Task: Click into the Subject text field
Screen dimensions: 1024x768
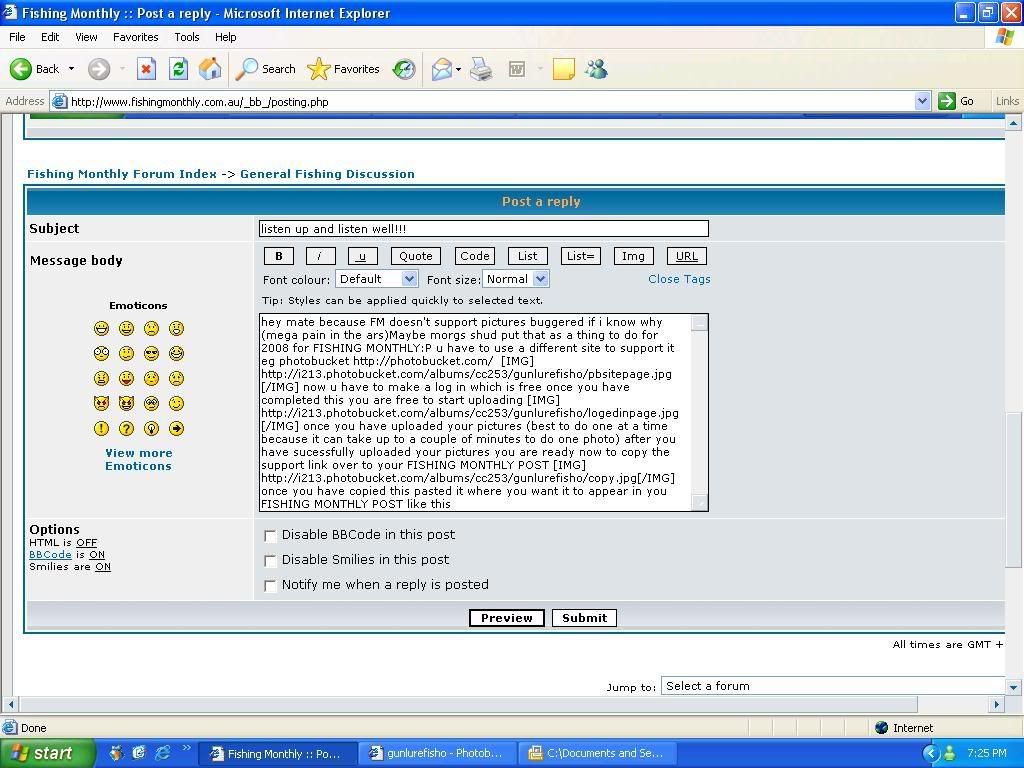Action: pos(484,229)
